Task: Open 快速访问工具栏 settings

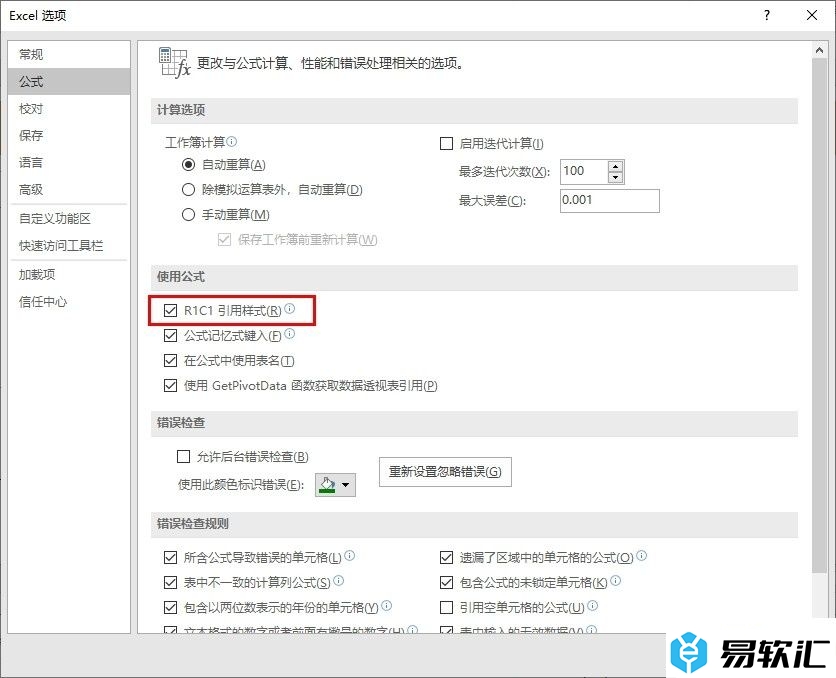Action: click(x=69, y=246)
